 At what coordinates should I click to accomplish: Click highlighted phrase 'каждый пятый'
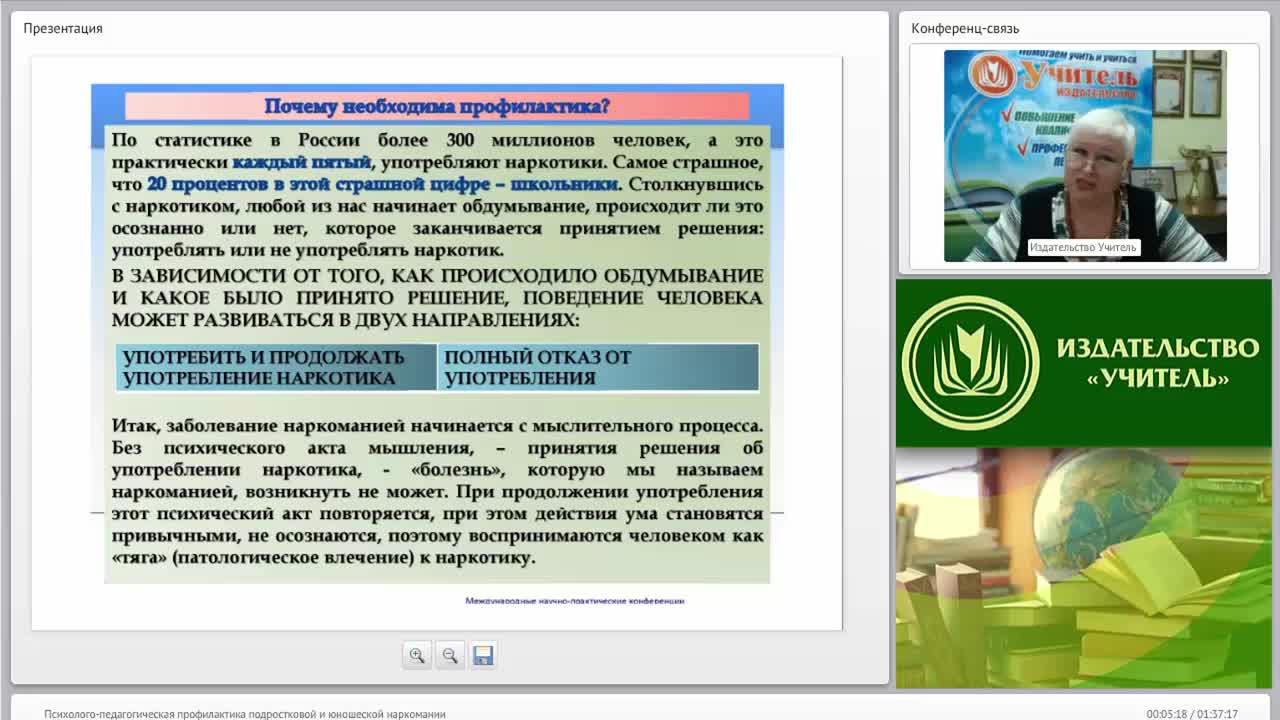tap(302, 161)
